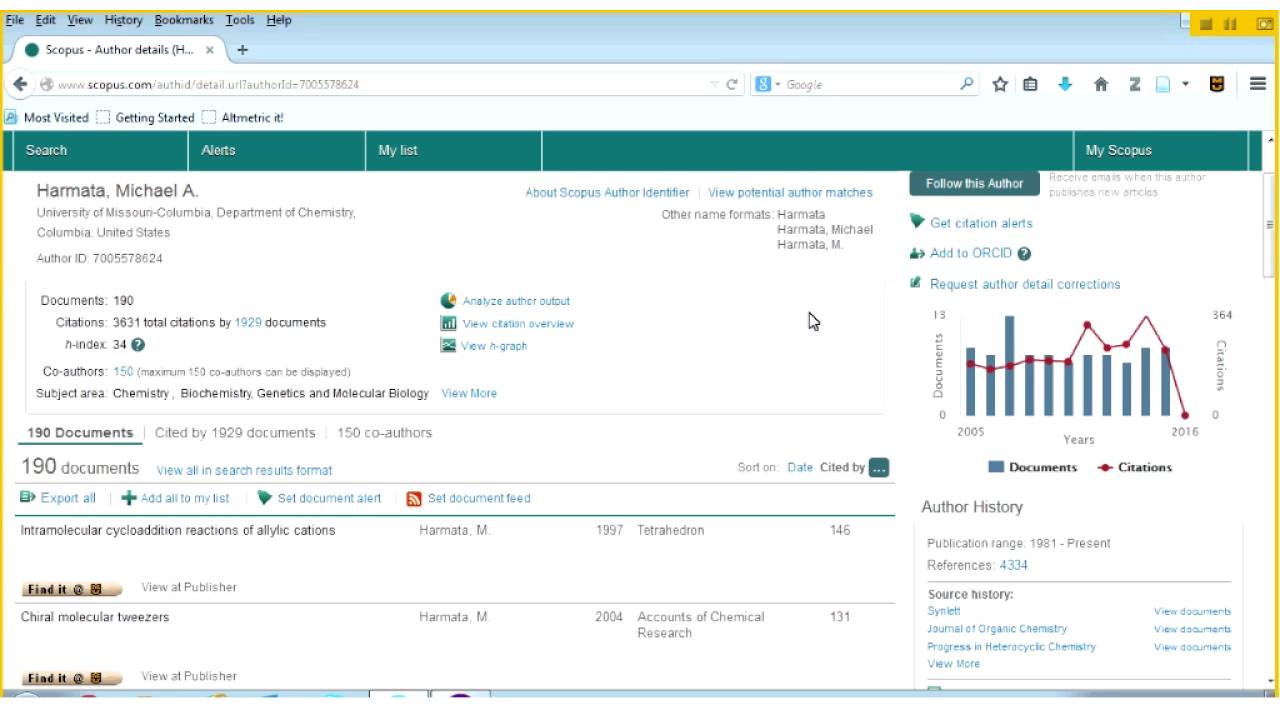
Task: Click the ORCID help question icon
Action: pos(1024,254)
